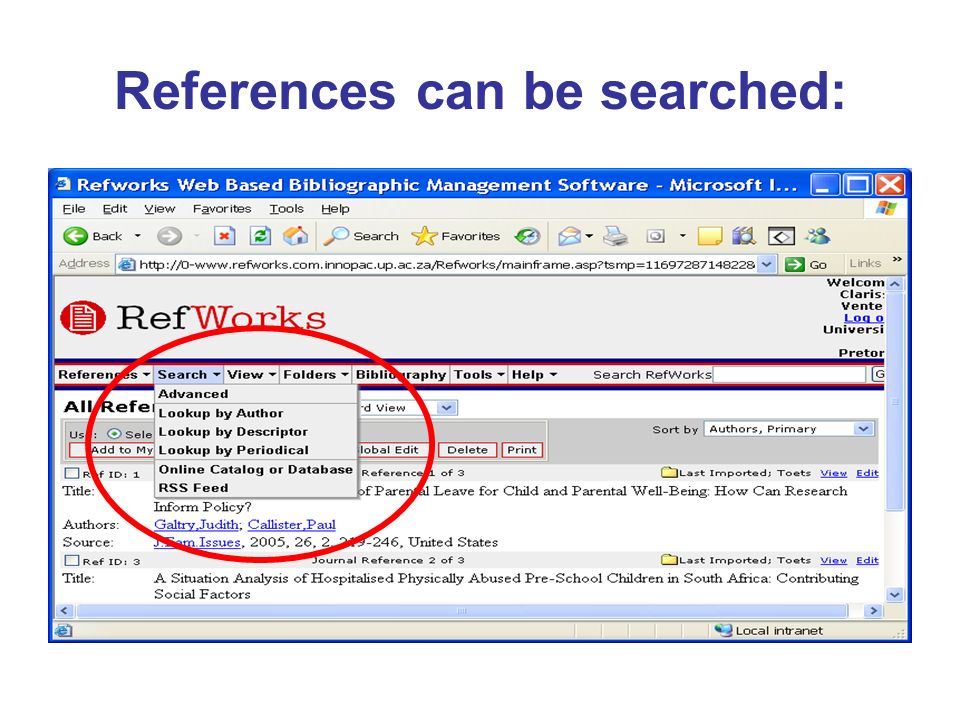Click the horizontal scrollbar right arrow

874,610
